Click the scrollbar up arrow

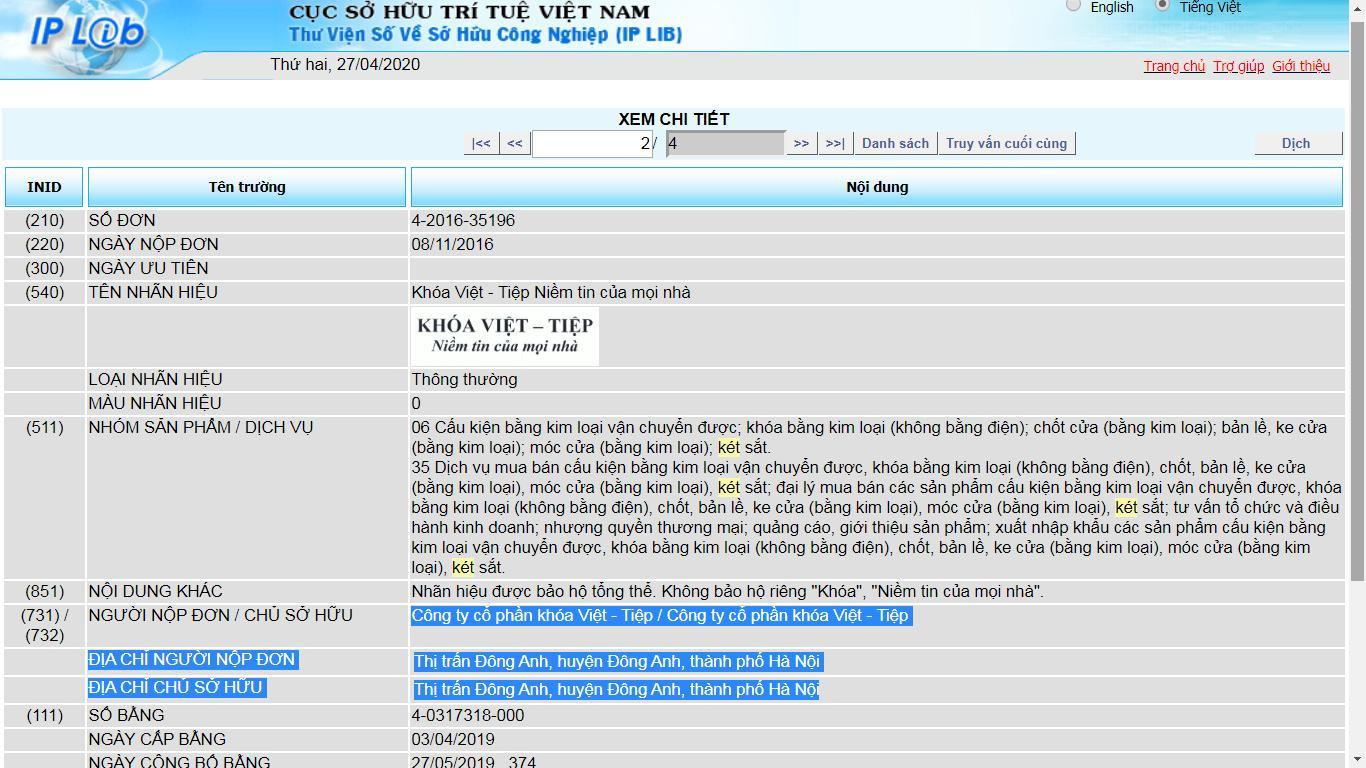(1358, 9)
